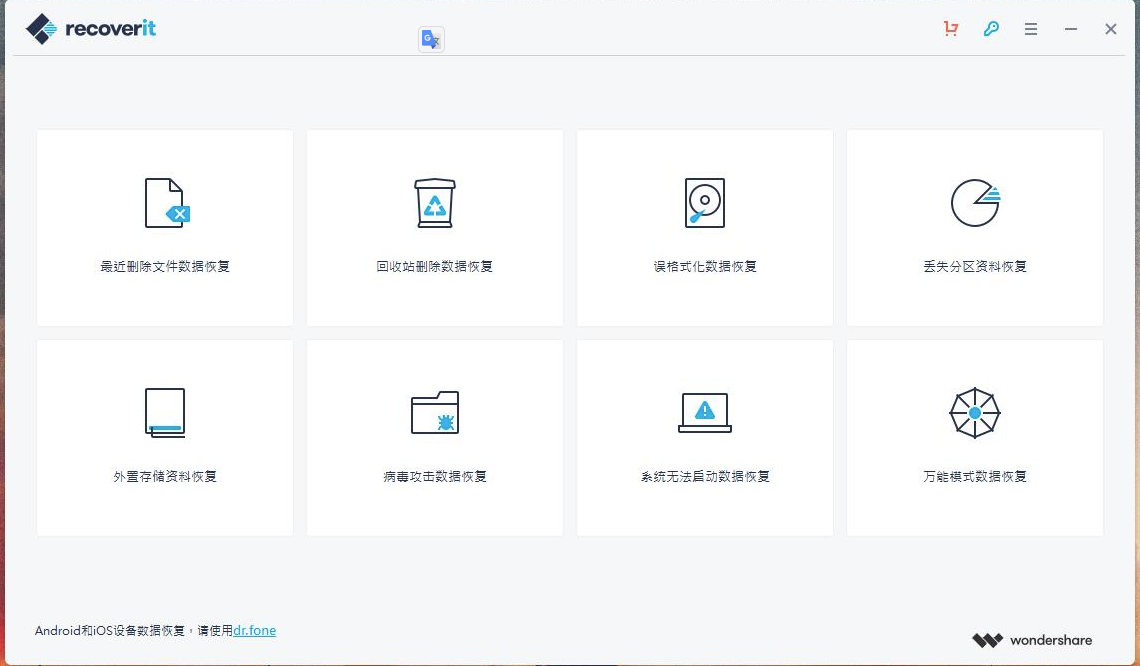Click the system crash laptop warning icon
Viewport: 1140px width, 666px height.
(x=705, y=412)
